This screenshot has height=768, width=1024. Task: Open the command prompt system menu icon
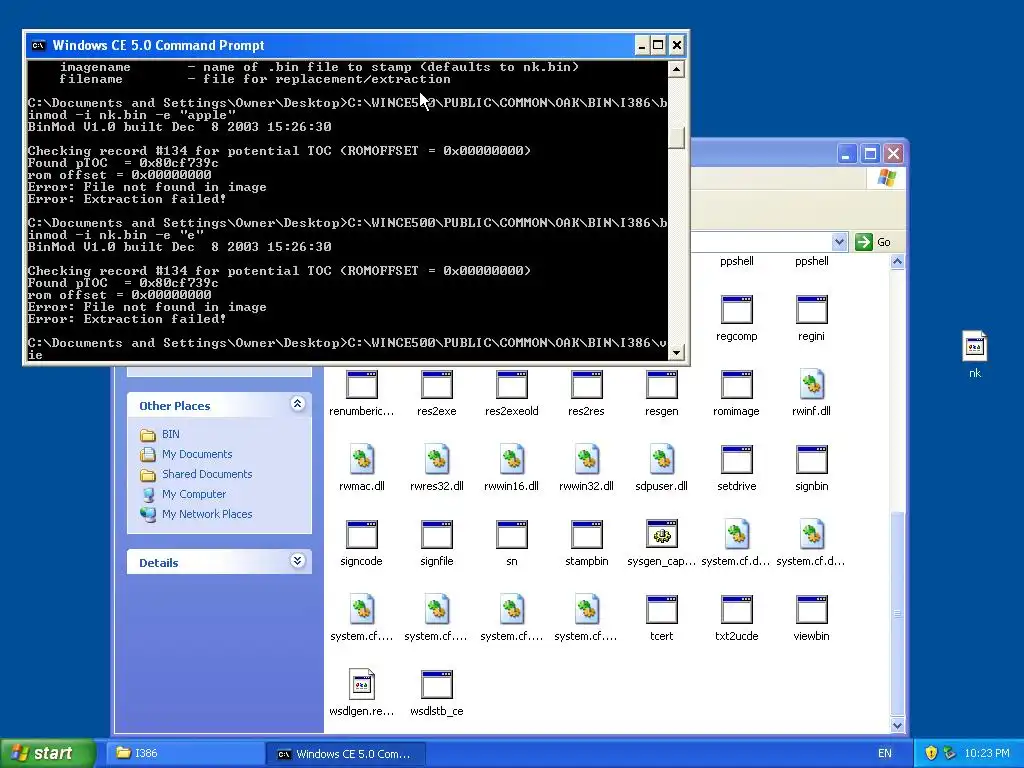coord(39,45)
